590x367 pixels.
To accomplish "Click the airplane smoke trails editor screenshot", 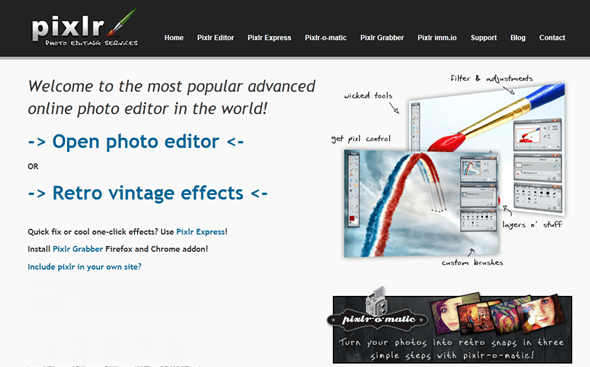I will (421, 204).
